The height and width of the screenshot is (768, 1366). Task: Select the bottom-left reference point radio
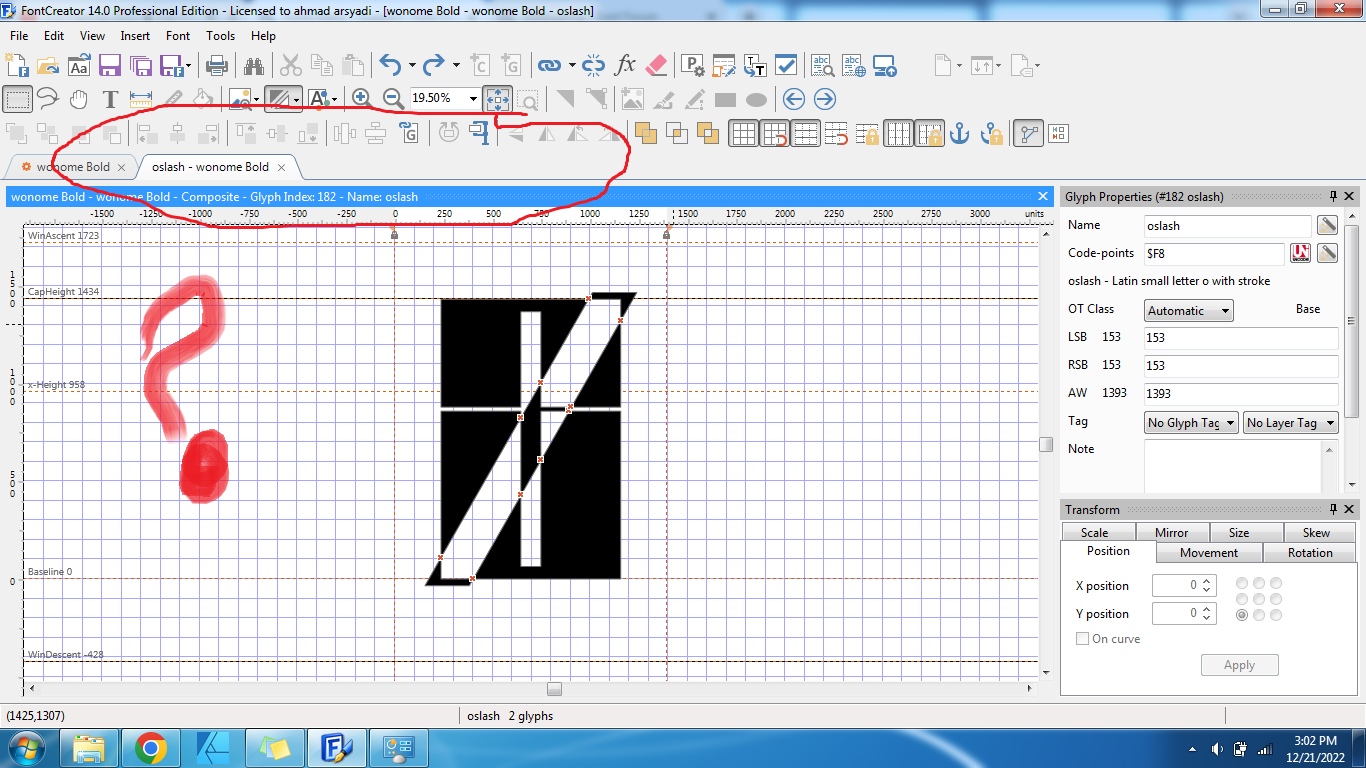[x=1242, y=615]
